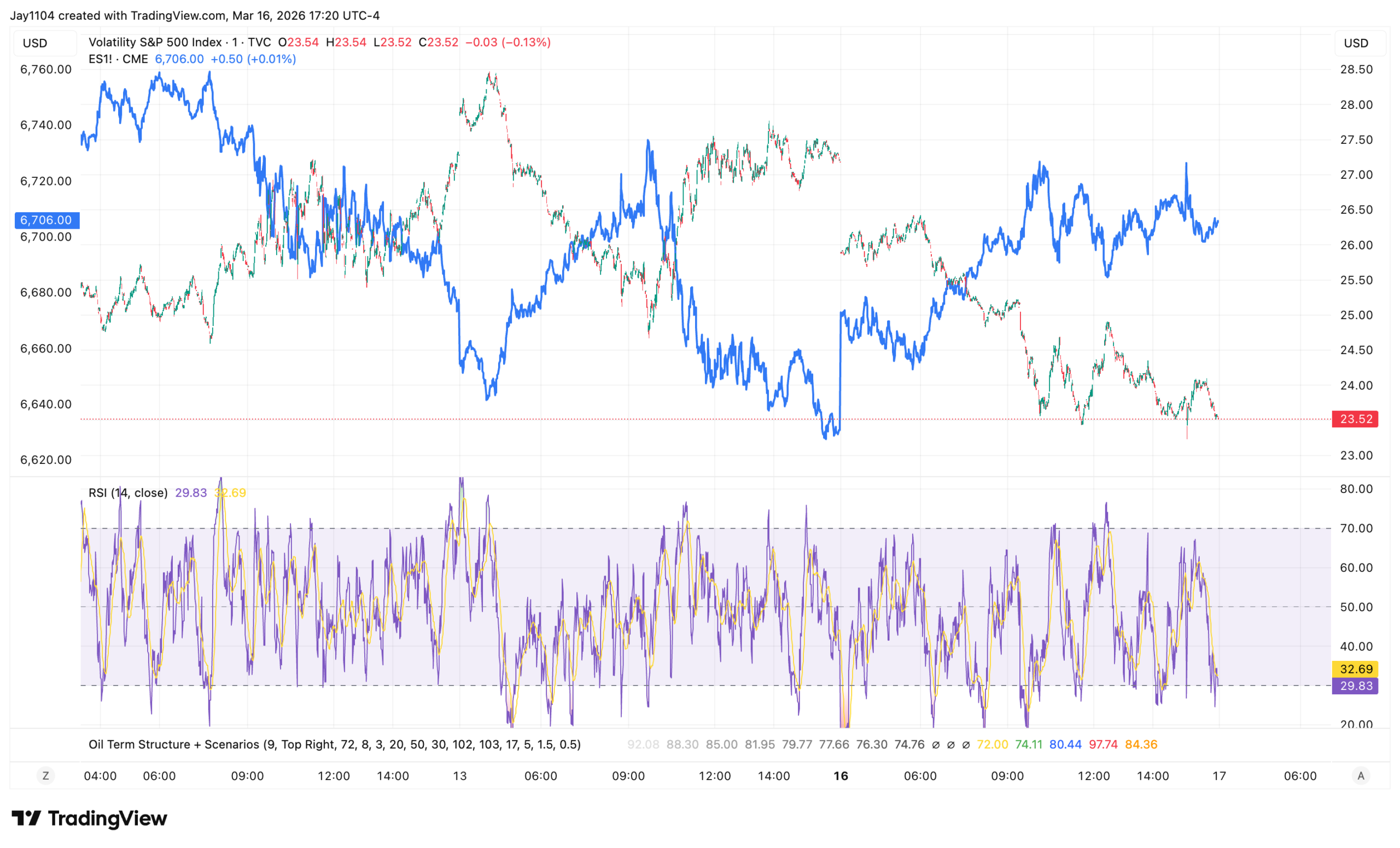This screenshot has width=1400, height=848.
Task: Select the Volatility S&P 500 Index legend
Action: coord(155,42)
